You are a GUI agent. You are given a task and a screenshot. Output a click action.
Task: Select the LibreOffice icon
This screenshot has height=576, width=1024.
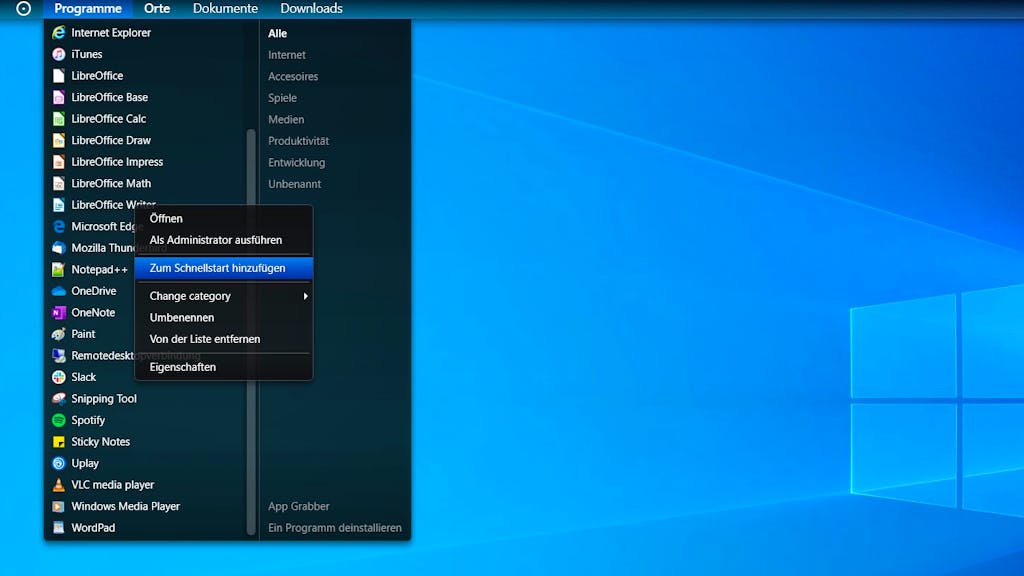coord(59,76)
